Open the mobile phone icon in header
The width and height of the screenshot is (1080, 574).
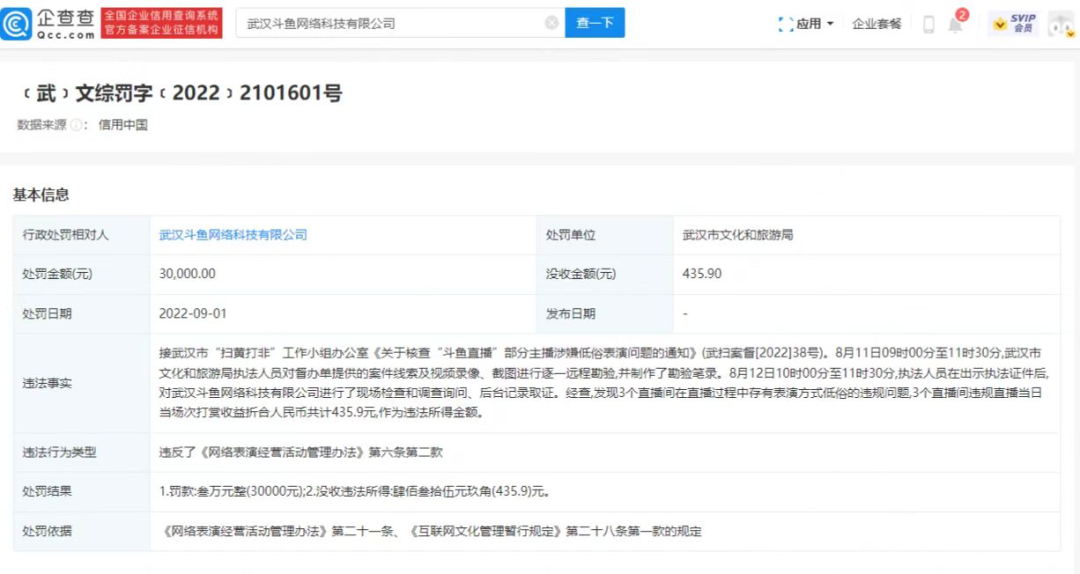pyautogui.click(x=928, y=24)
